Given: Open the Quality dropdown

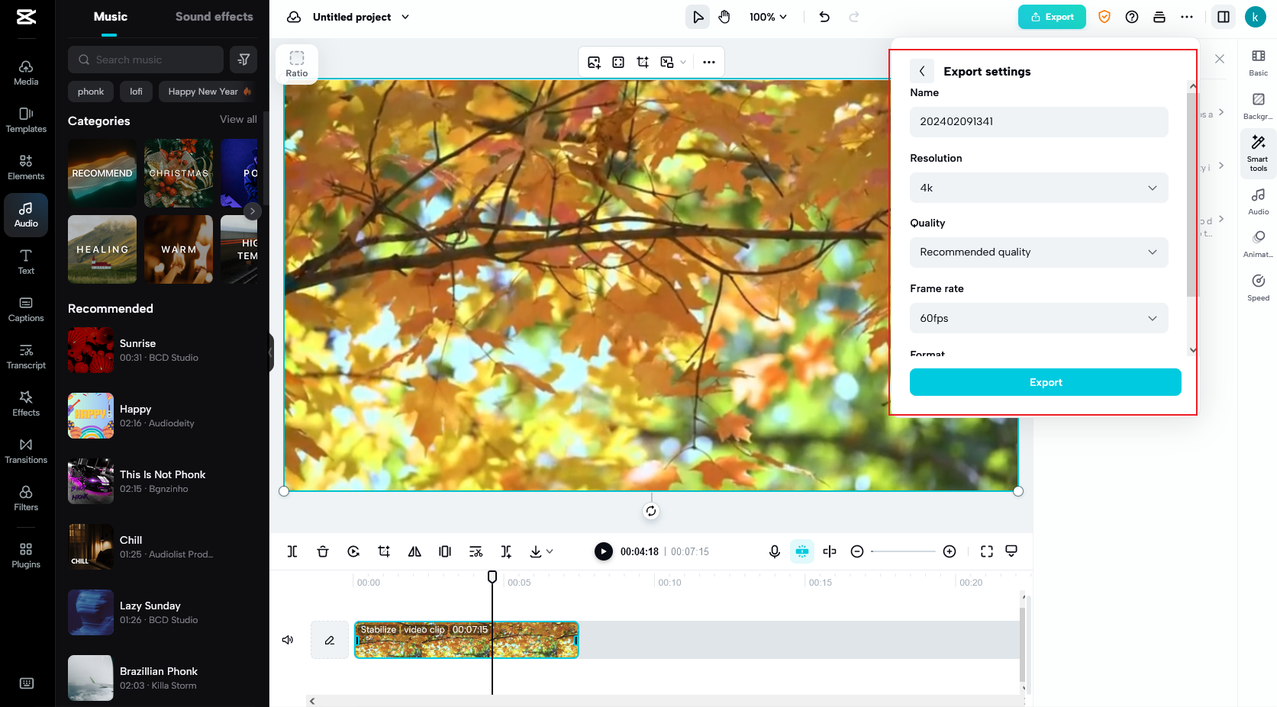Looking at the screenshot, I should coord(1038,252).
